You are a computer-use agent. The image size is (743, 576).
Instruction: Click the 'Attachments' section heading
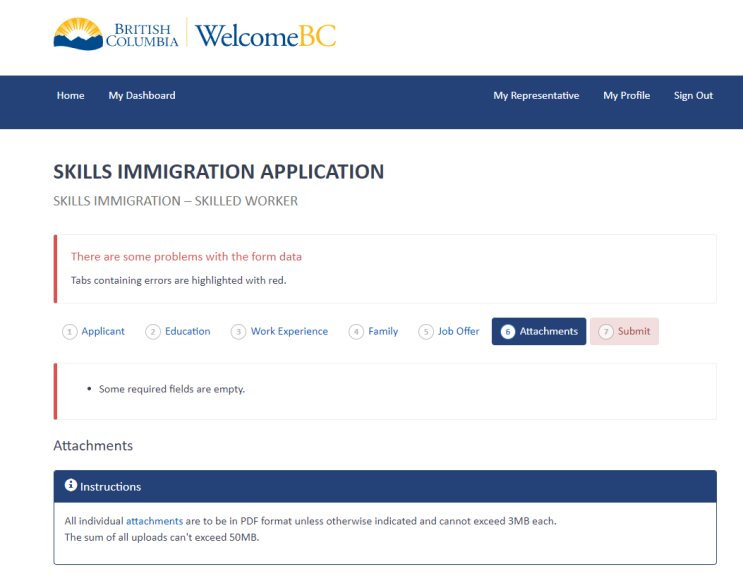pos(93,445)
